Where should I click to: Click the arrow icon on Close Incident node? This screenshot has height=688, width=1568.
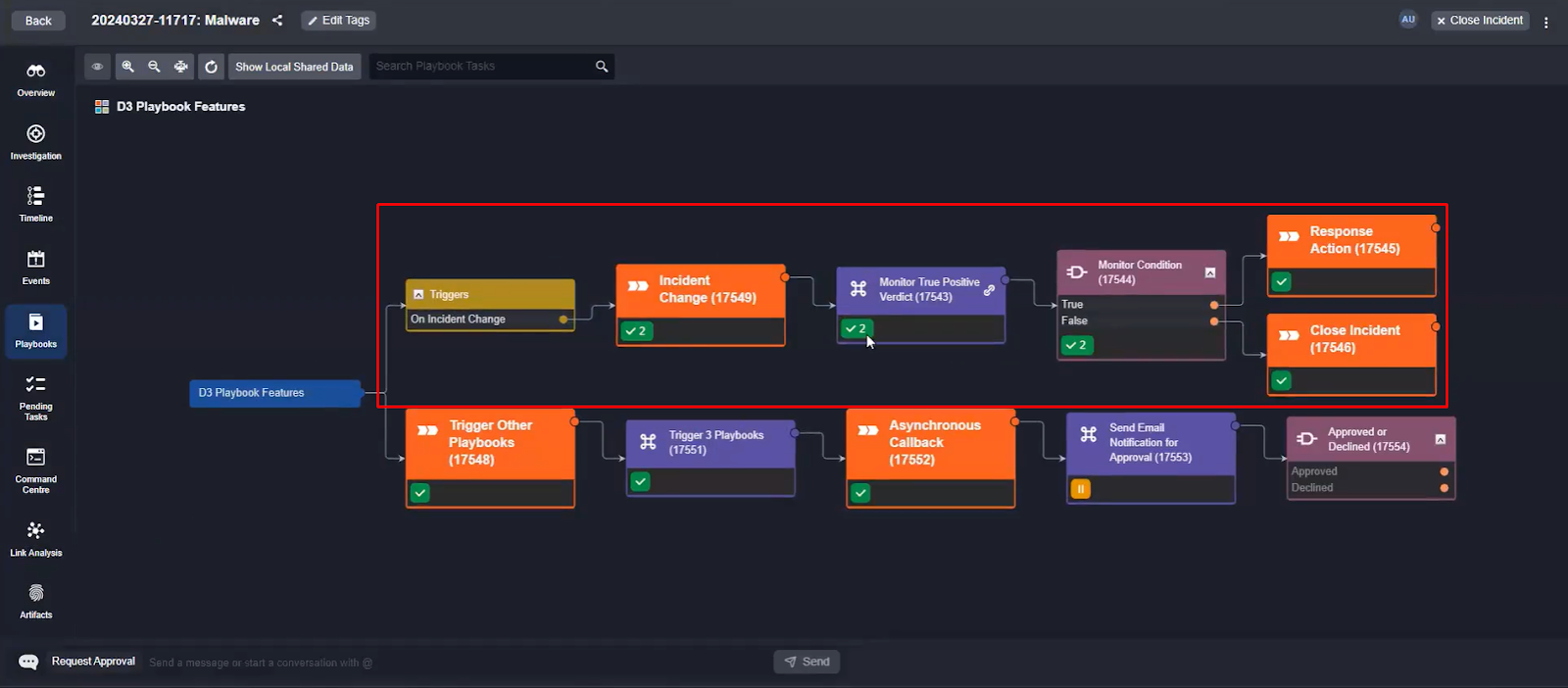coord(1289,335)
